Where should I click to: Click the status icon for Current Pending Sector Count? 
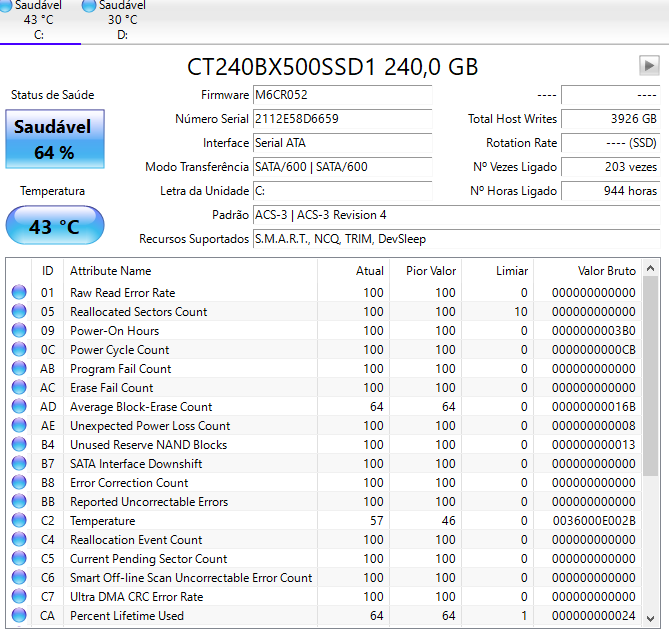[19, 558]
